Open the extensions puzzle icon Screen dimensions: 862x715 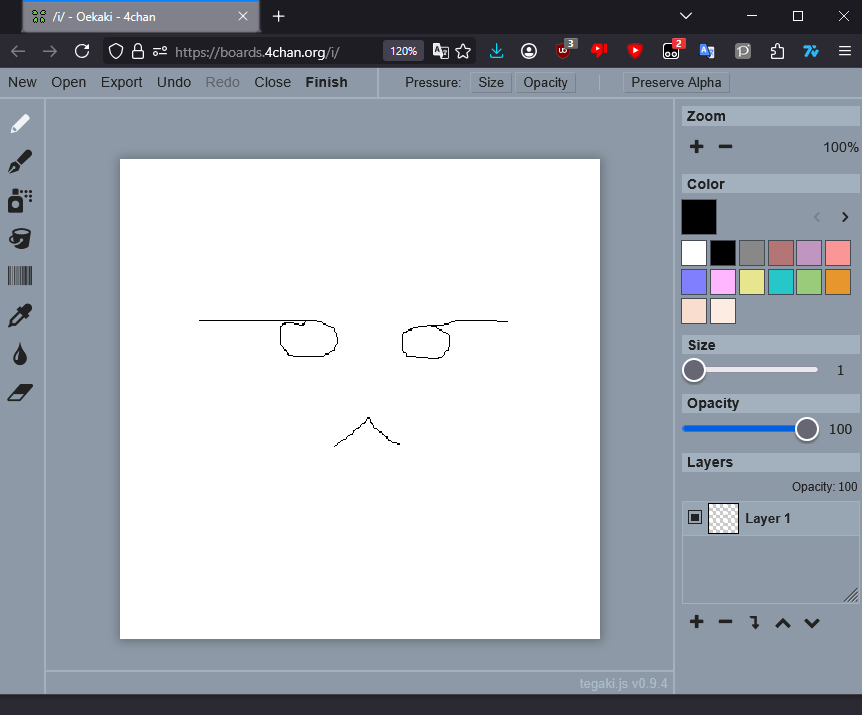coord(777,52)
